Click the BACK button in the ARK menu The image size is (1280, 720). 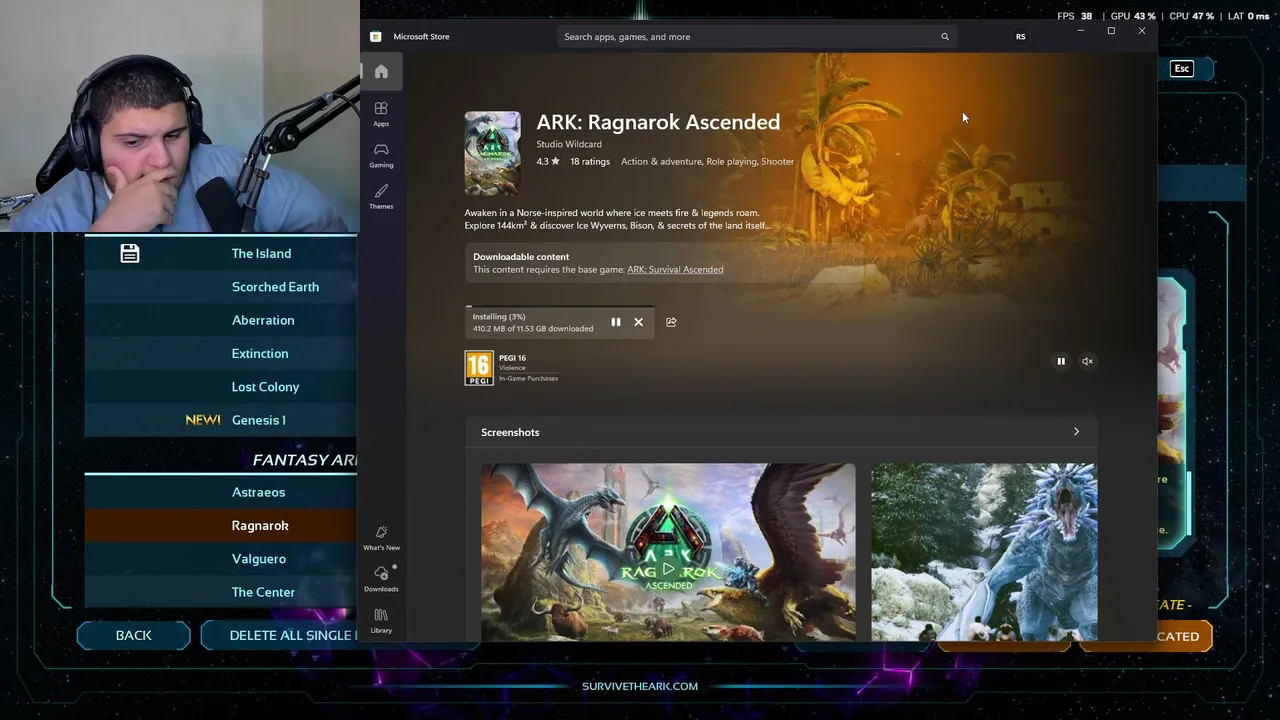point(134,636)
